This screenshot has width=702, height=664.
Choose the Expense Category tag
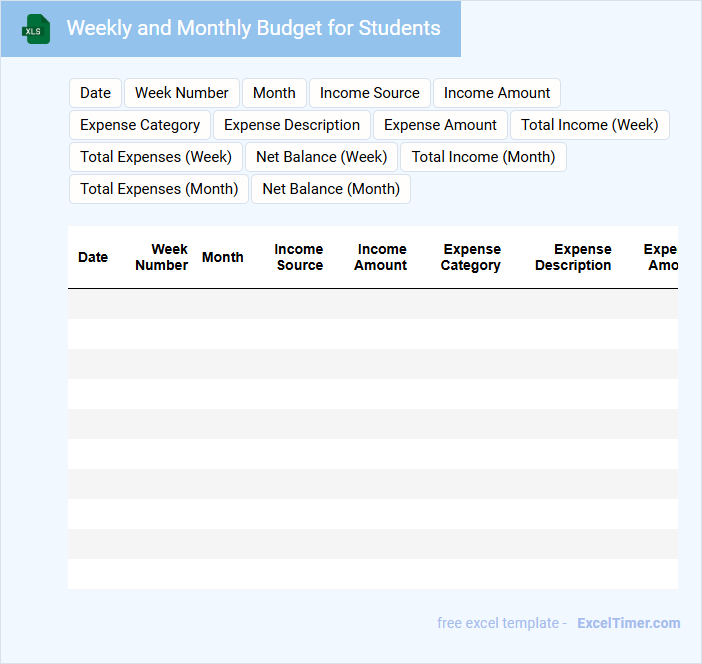(x=140, y=125)
